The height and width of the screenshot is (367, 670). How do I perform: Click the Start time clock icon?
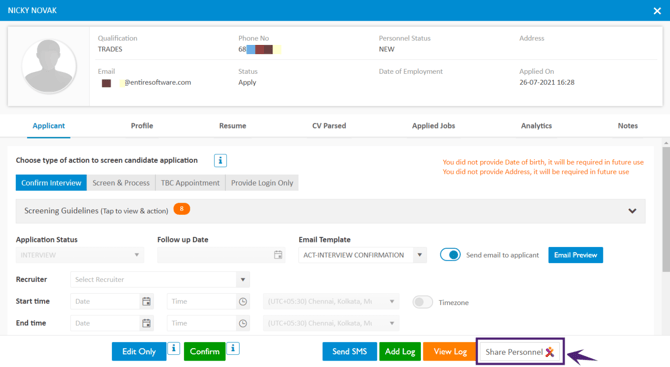(243, 301)
